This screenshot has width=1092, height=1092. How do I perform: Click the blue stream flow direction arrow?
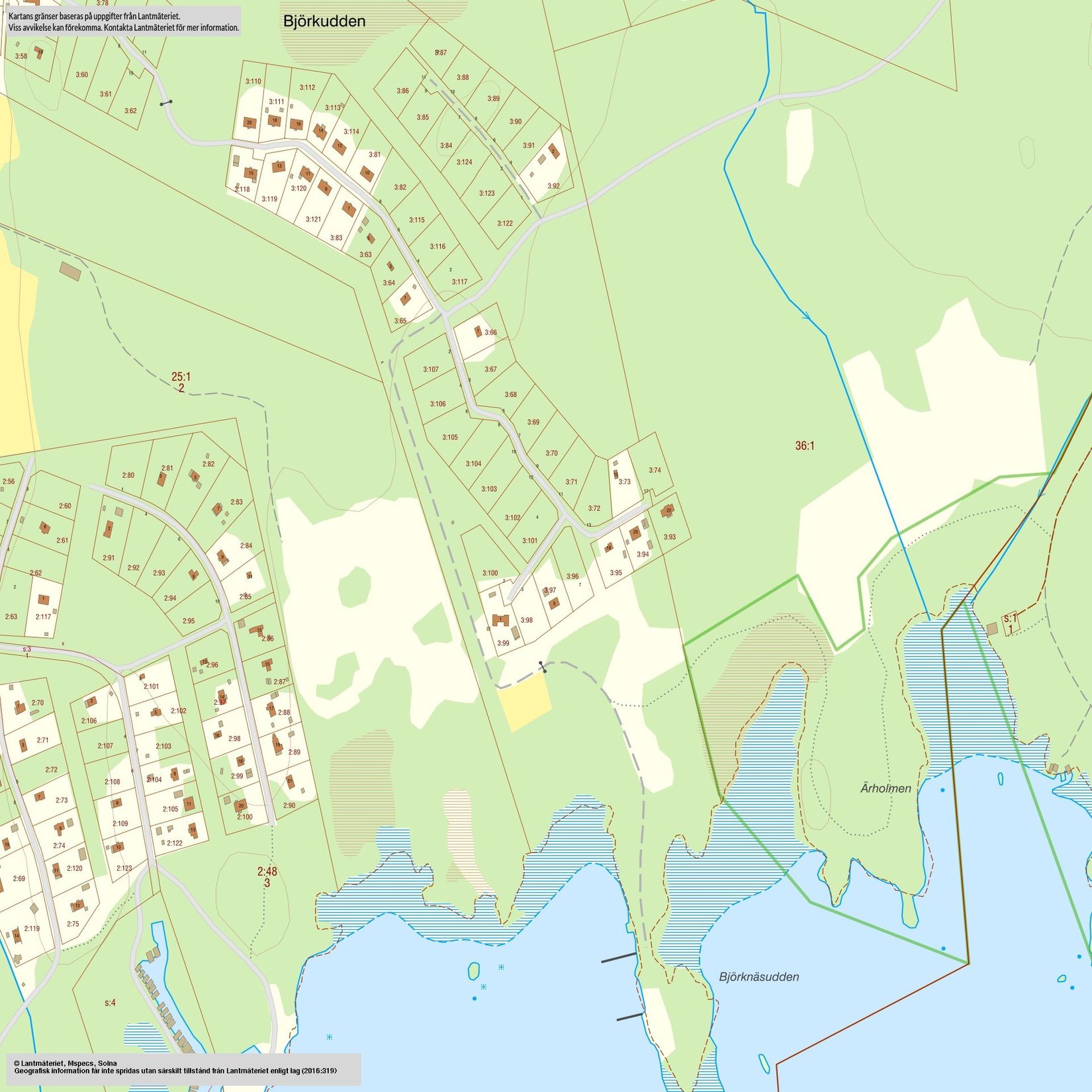808,318
